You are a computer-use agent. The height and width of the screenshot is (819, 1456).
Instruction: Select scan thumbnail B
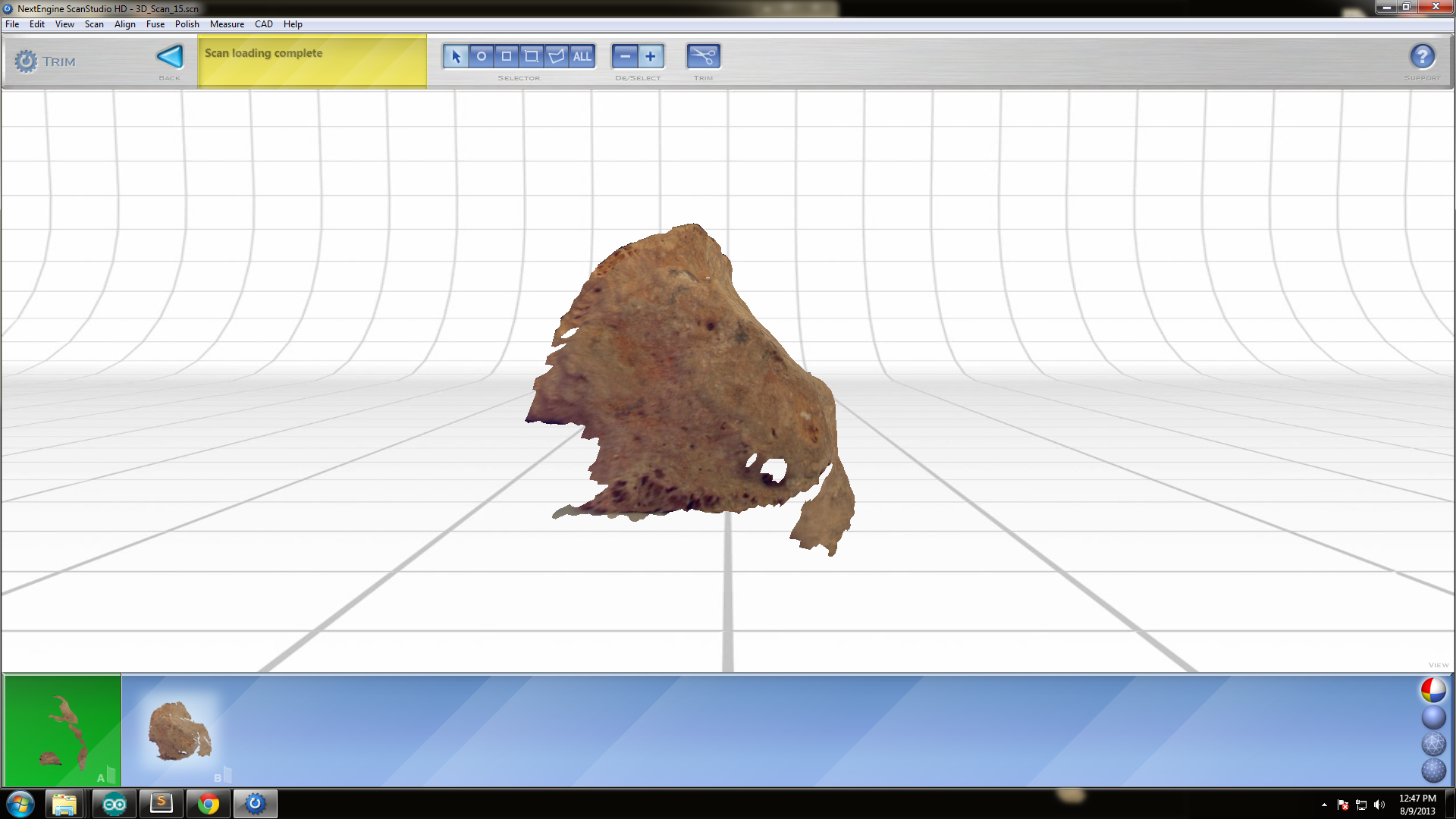click(180, 731)
